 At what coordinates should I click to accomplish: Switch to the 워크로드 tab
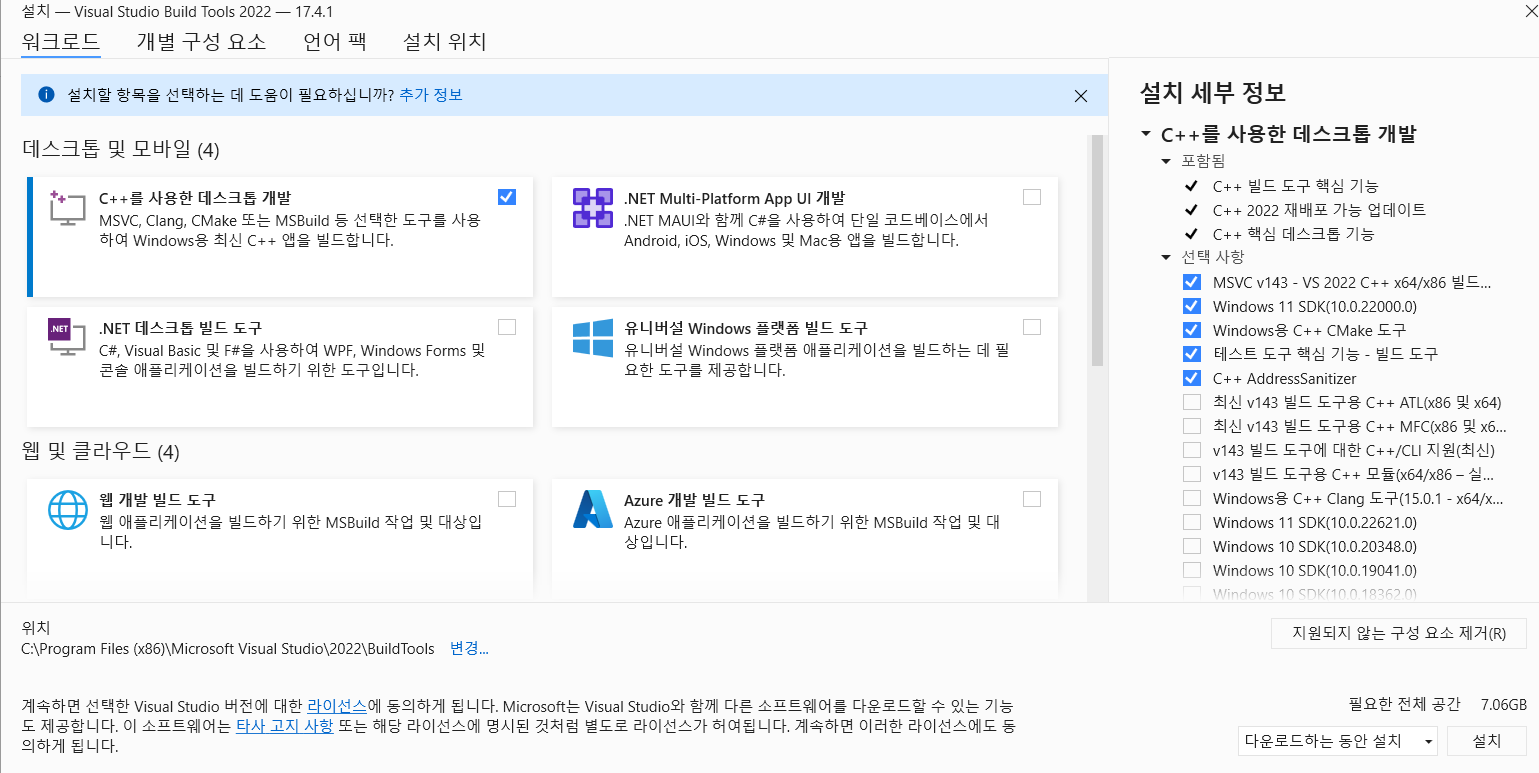point(60,42)
